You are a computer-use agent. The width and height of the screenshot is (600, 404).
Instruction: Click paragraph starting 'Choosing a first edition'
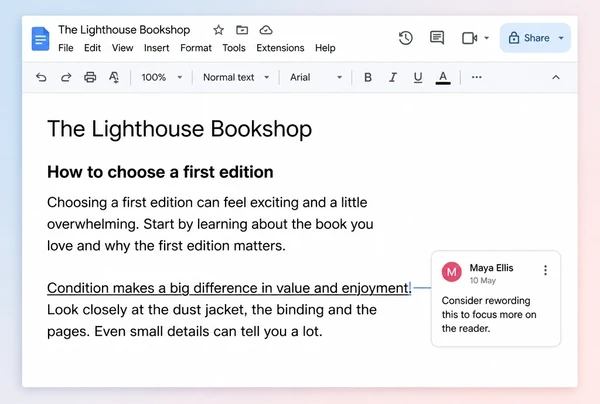210,224
